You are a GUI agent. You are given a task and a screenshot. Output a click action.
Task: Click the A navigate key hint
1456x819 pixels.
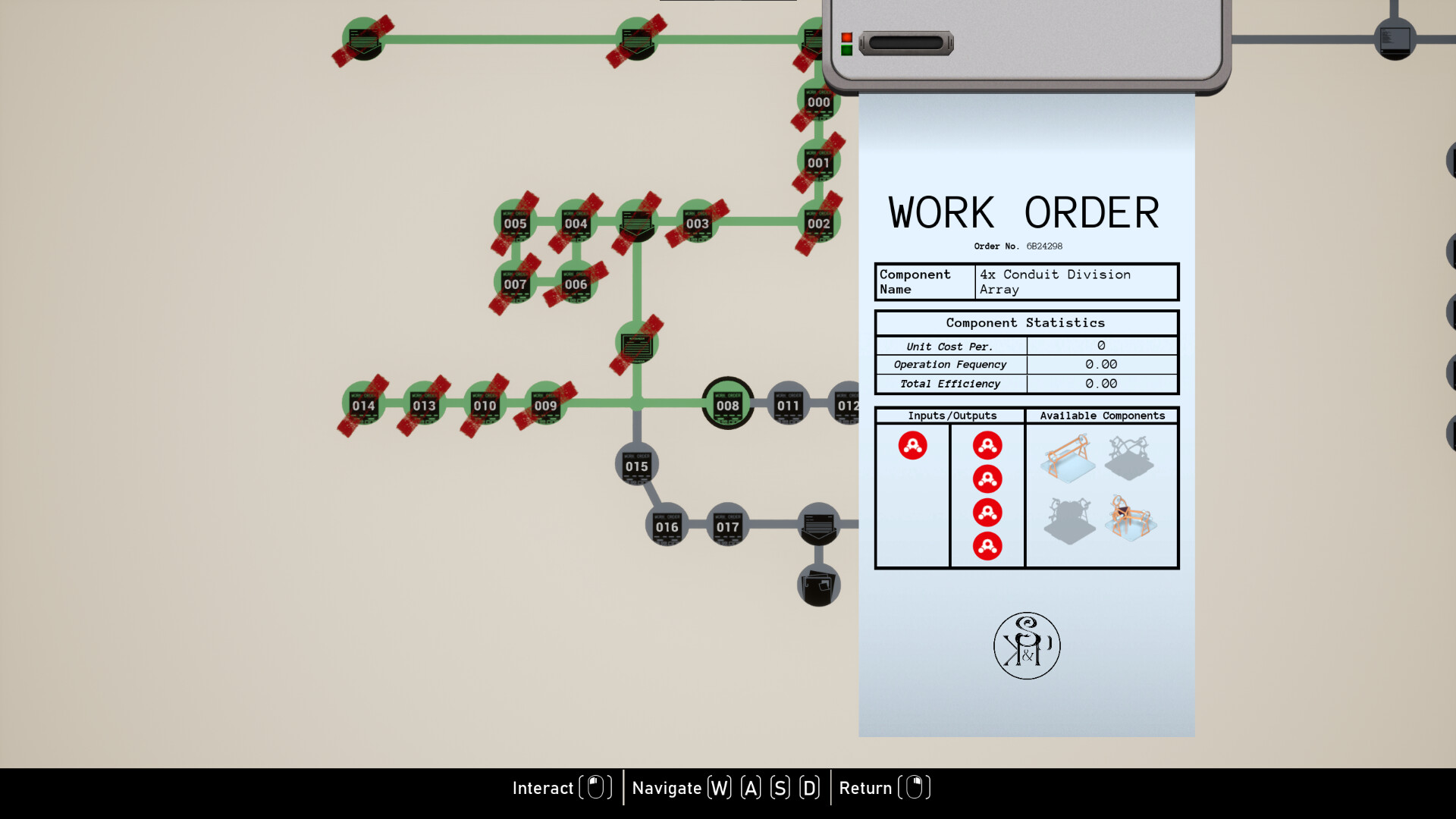(751, 788)
